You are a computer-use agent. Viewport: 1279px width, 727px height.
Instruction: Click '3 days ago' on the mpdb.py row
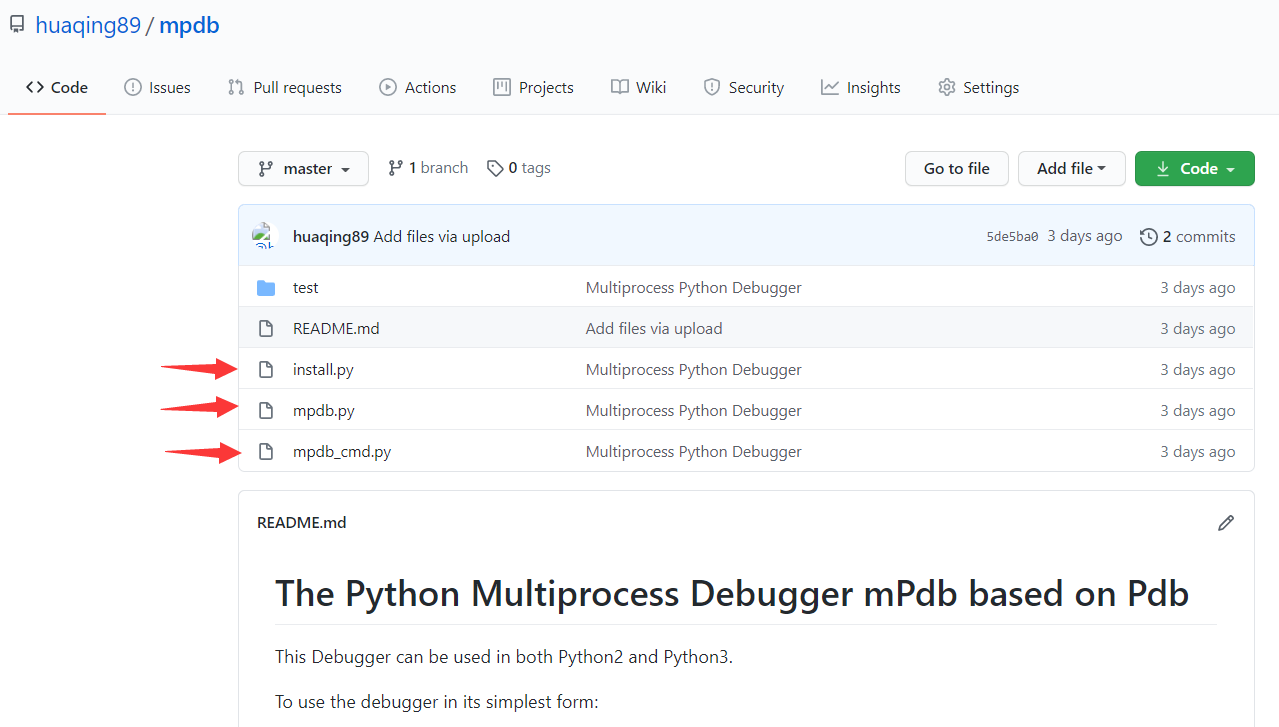coord(1198,411)
